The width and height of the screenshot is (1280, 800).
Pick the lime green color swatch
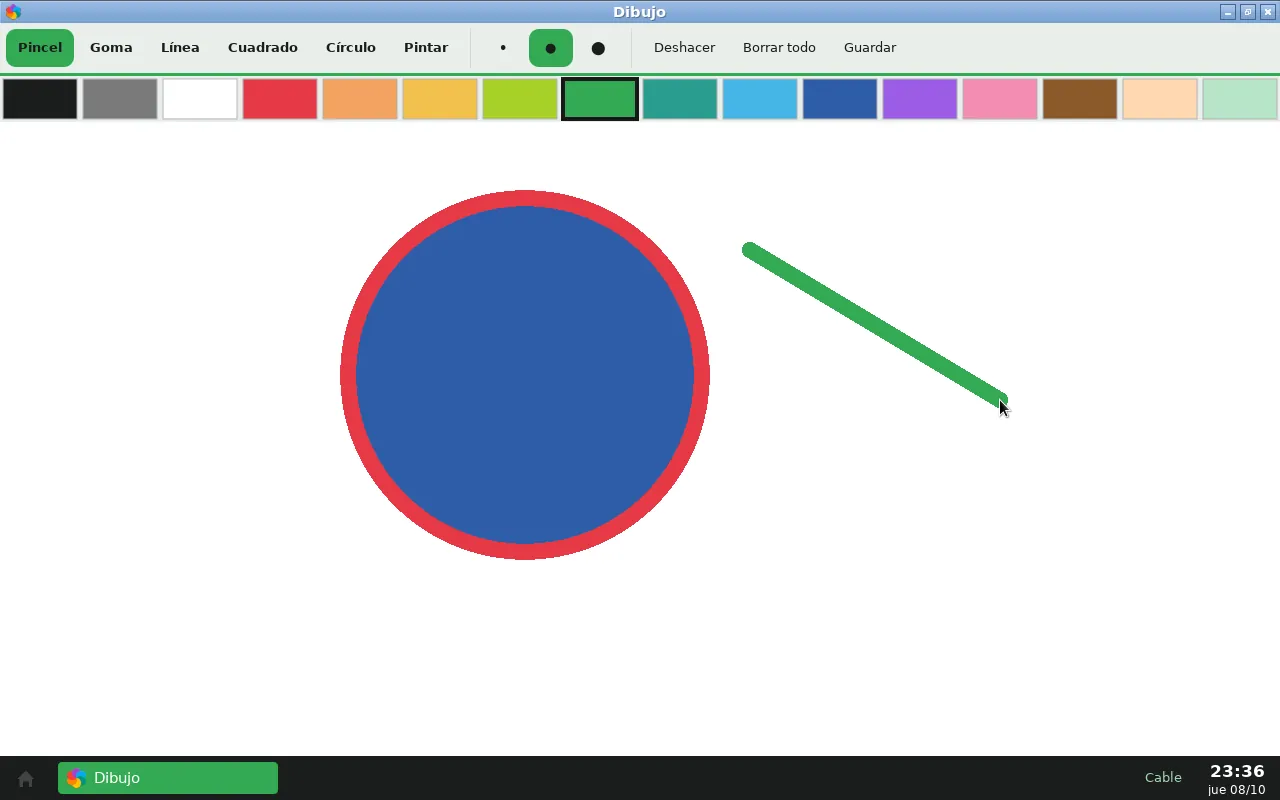520,99
